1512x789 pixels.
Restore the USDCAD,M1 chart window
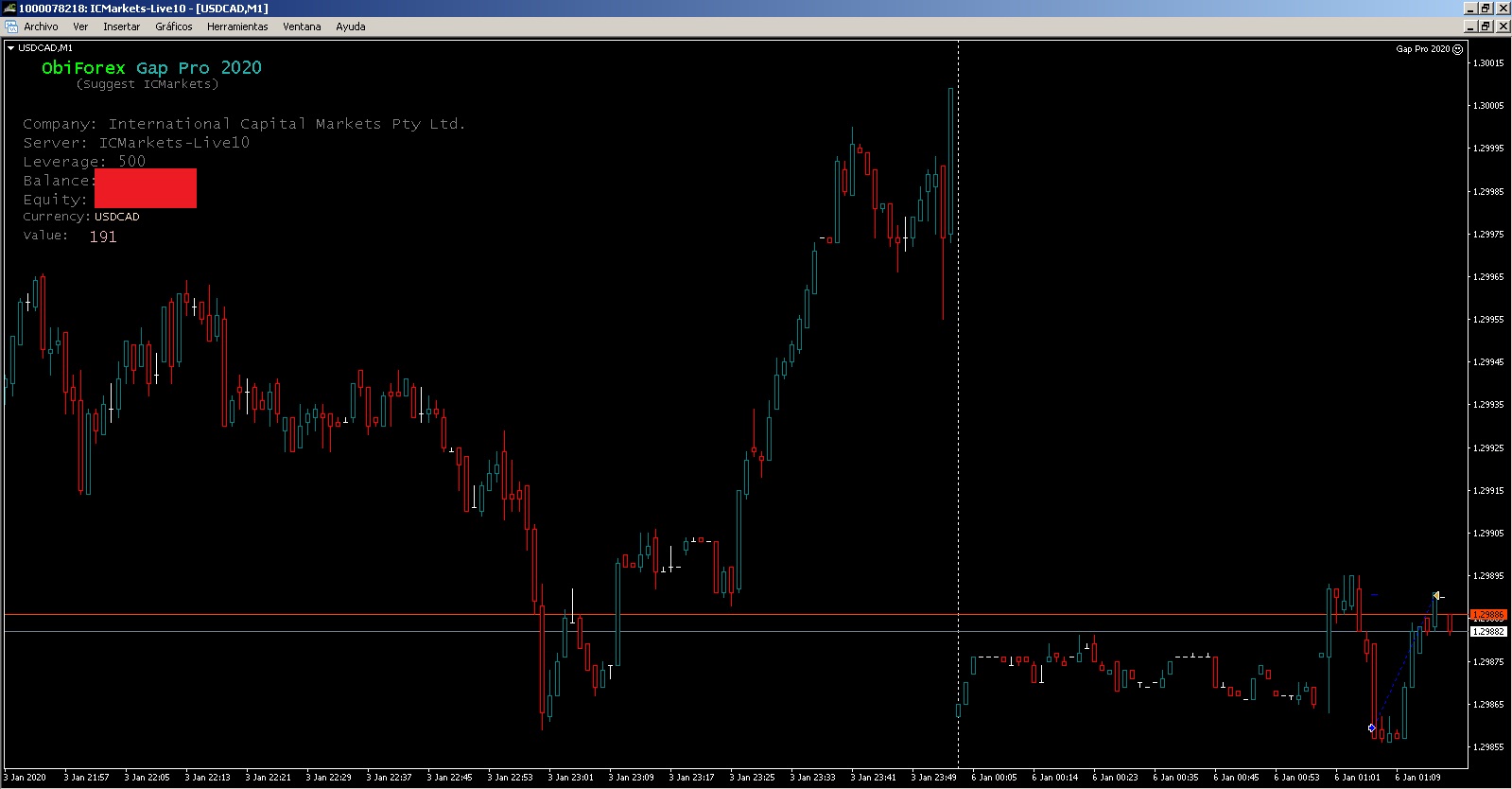tap(1486, 26)
